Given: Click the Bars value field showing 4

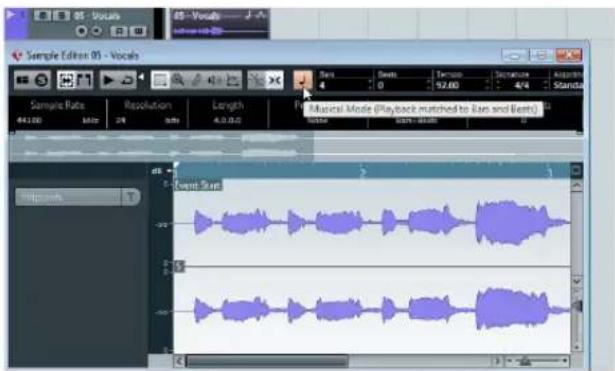Looking at the screenshot, I should (x=343, y=85).
